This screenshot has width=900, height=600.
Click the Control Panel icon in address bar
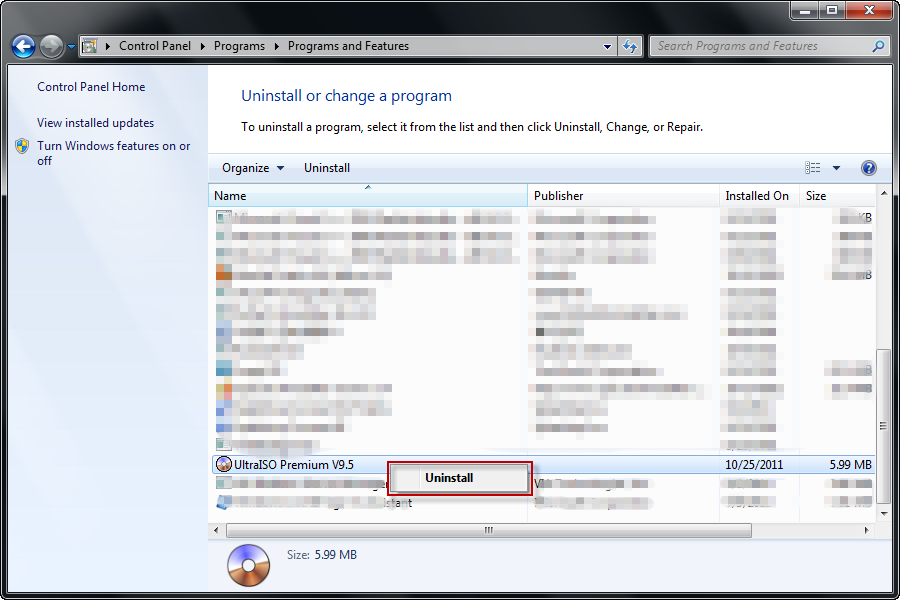click(89, 46)
